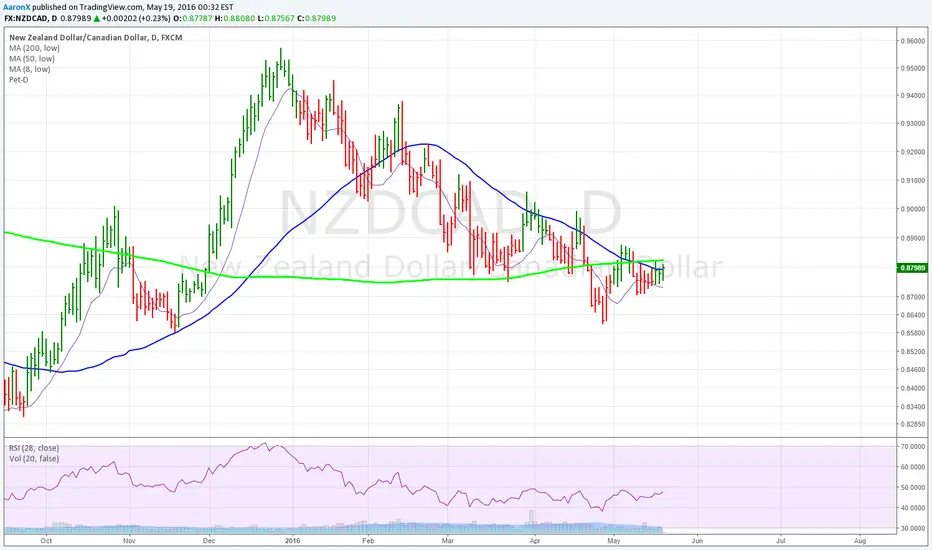The height and width of the screenshot is (550, 932).
Task: Click the Nov label on time axis
Action: pos(129,541)
